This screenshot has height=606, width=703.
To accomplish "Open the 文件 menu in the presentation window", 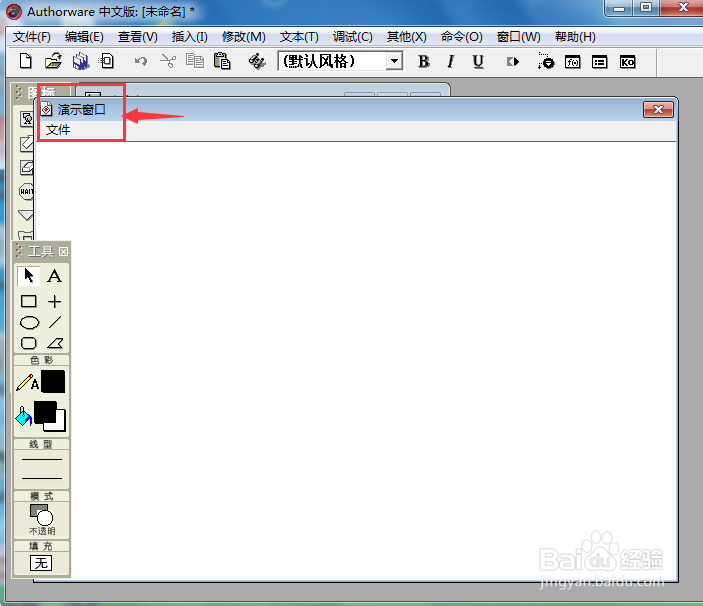I will click(x=58, y=130).
